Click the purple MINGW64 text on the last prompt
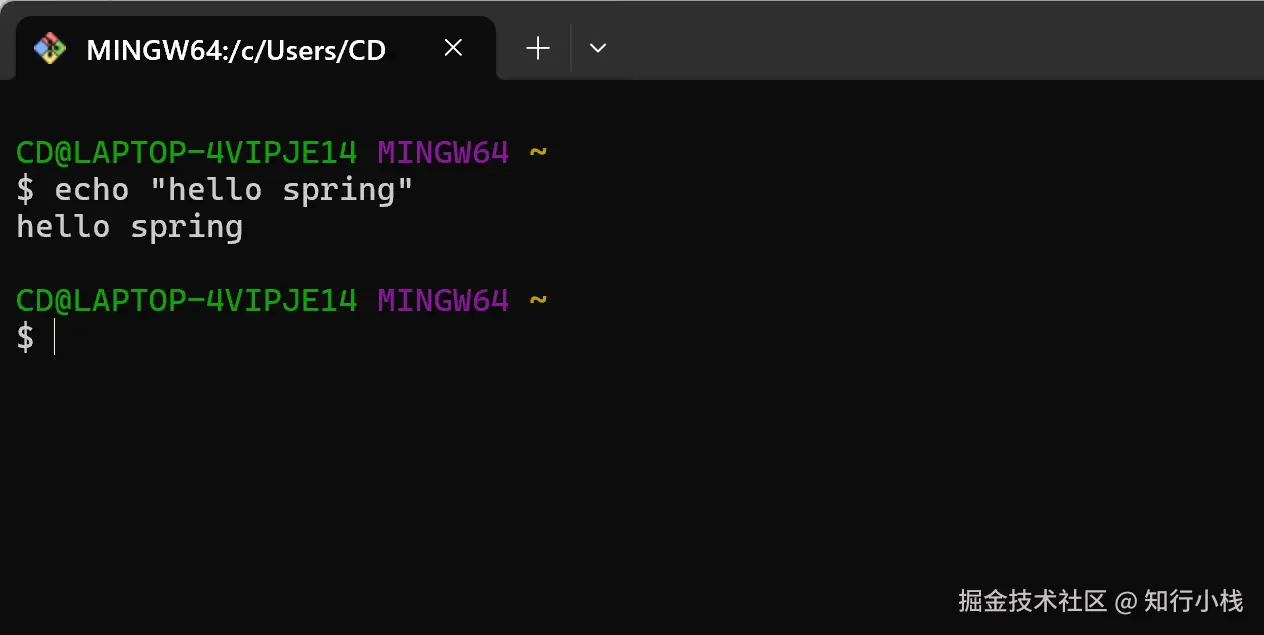Screen dimensions: 1264x635 443,300
